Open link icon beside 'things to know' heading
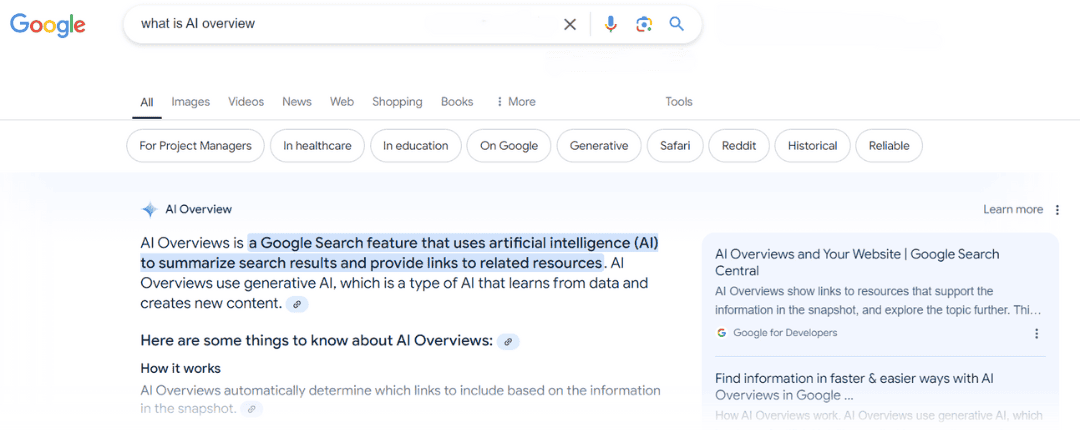The width and height of the screenshot is (1080, 430). (x=508, y=341)
